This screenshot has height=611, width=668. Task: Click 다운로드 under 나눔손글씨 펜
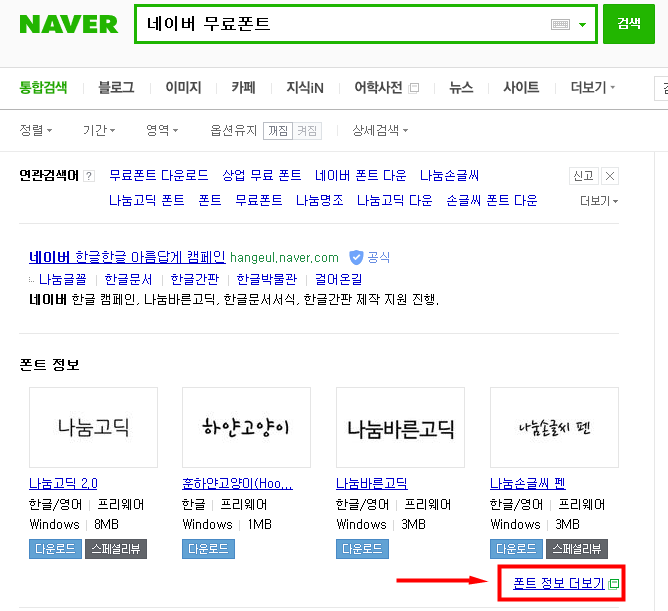(516, 549)
